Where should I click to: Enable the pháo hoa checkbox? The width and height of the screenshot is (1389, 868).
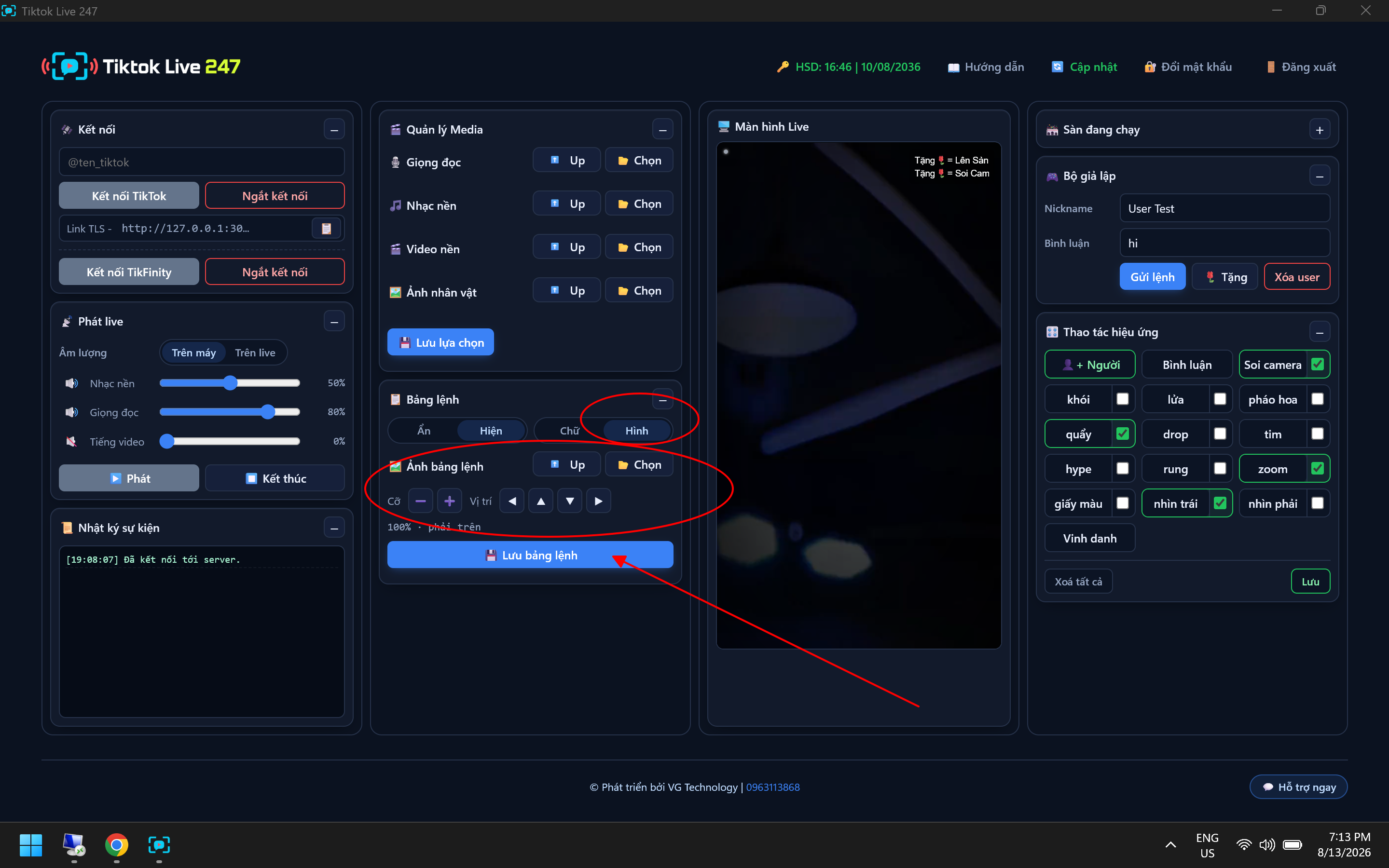1318,399
